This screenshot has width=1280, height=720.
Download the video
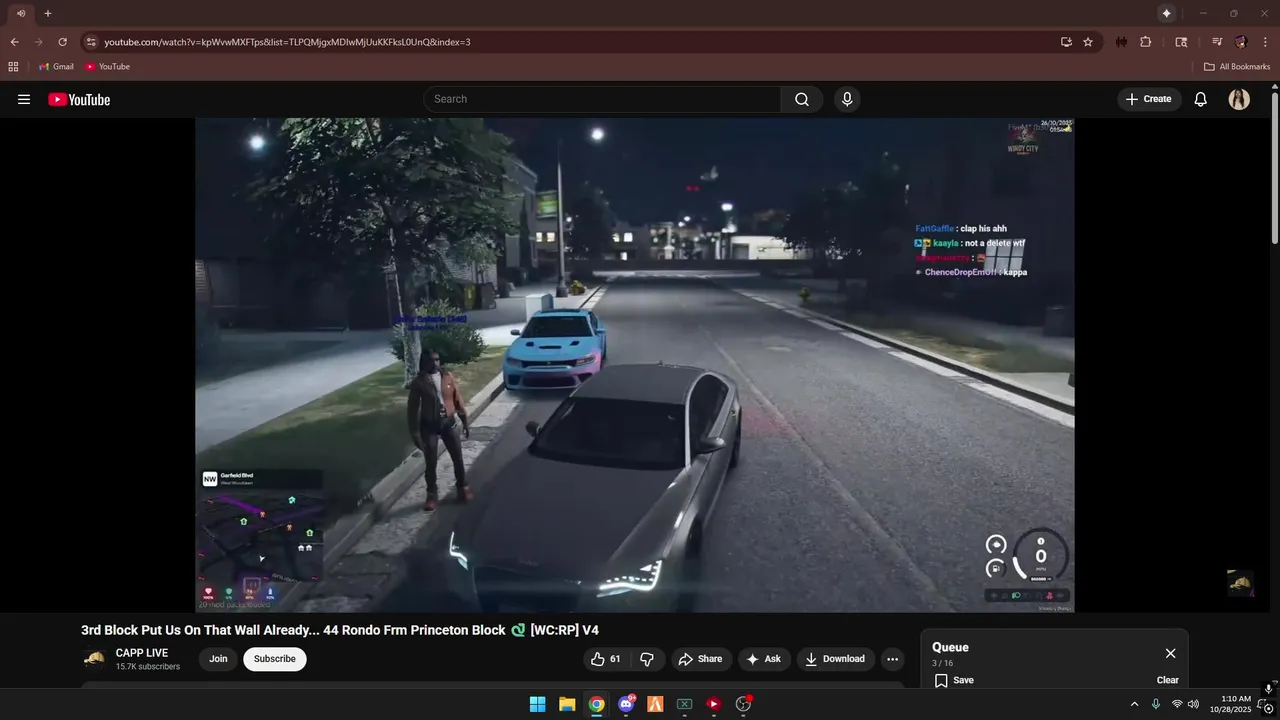click(836, 659)
